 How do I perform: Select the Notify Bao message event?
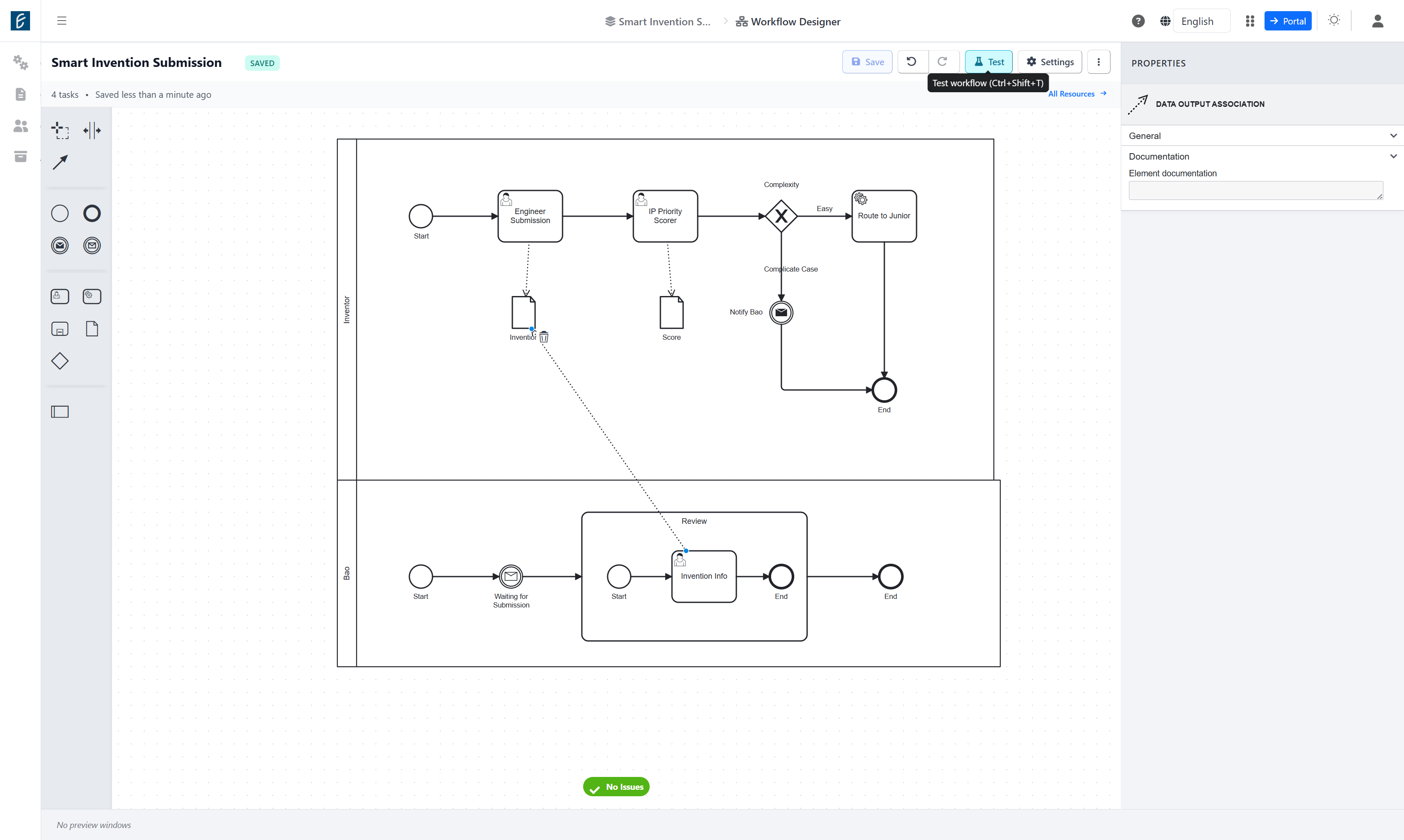(781, 312)
